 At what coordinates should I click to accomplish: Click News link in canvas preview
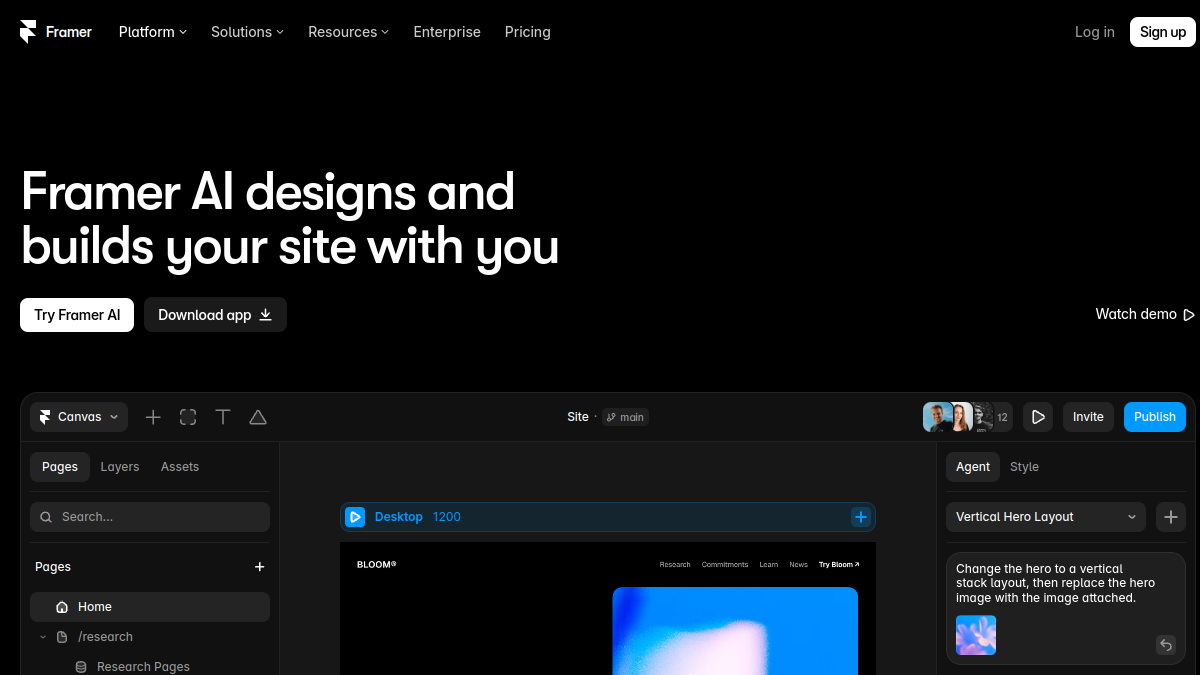coord(798,565)
